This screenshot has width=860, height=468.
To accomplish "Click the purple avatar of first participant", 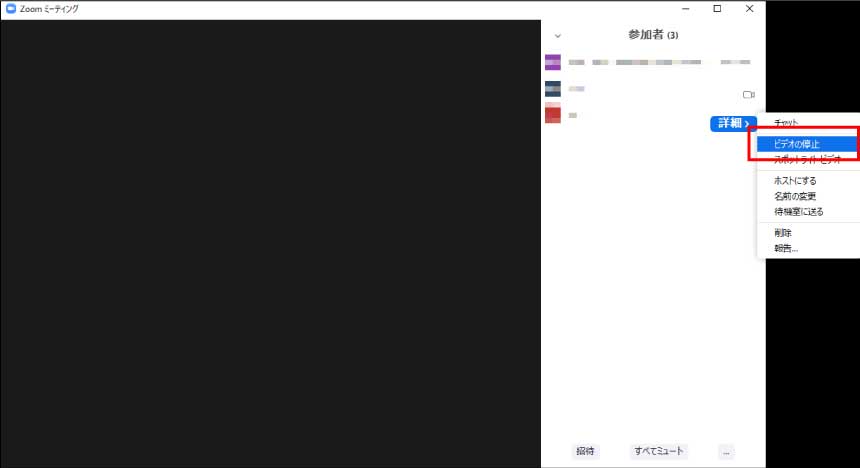I will [553, 62].
